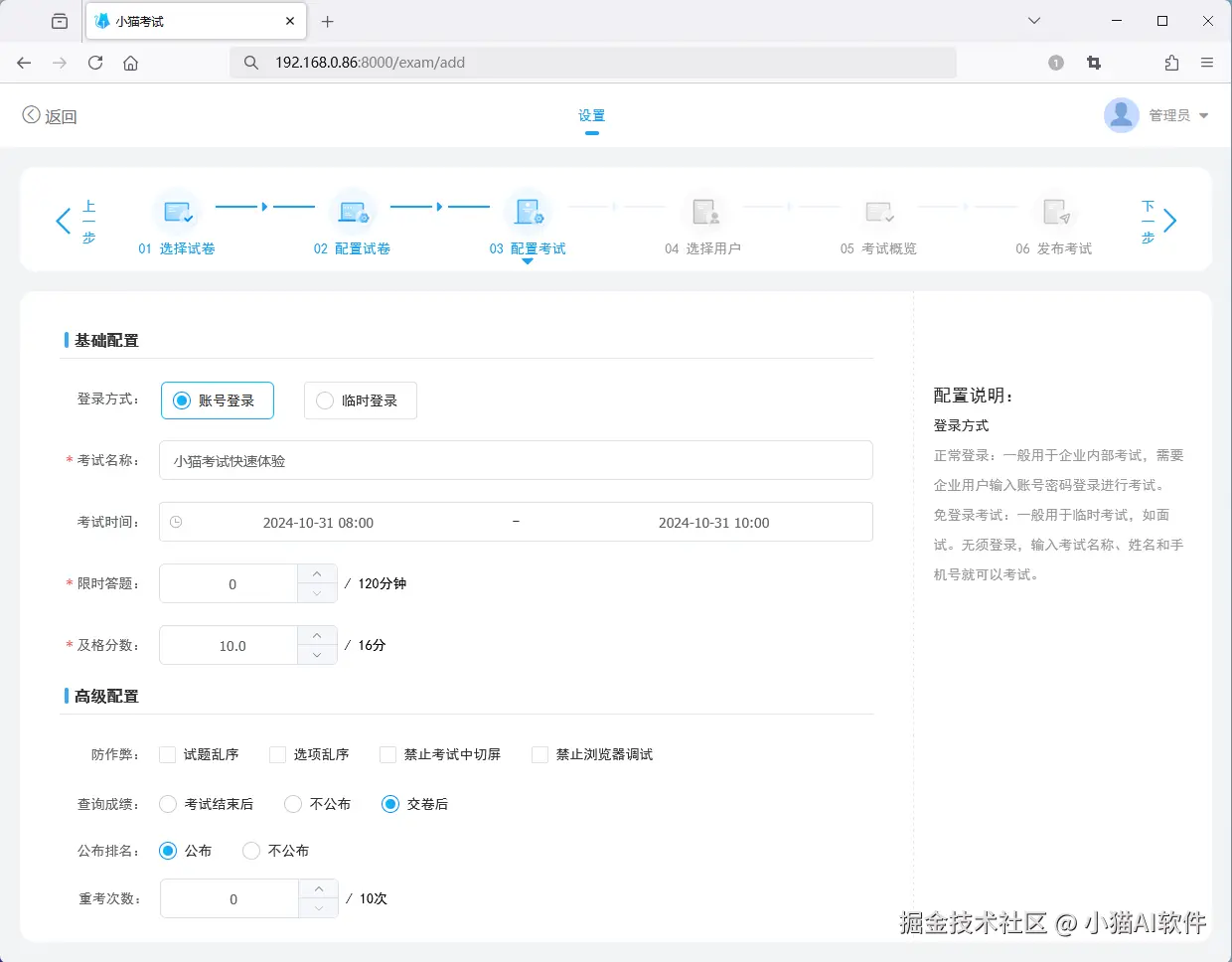Click the 下一步 right chevron
The image size is (1232, 962).
(x=1169, y=220)
